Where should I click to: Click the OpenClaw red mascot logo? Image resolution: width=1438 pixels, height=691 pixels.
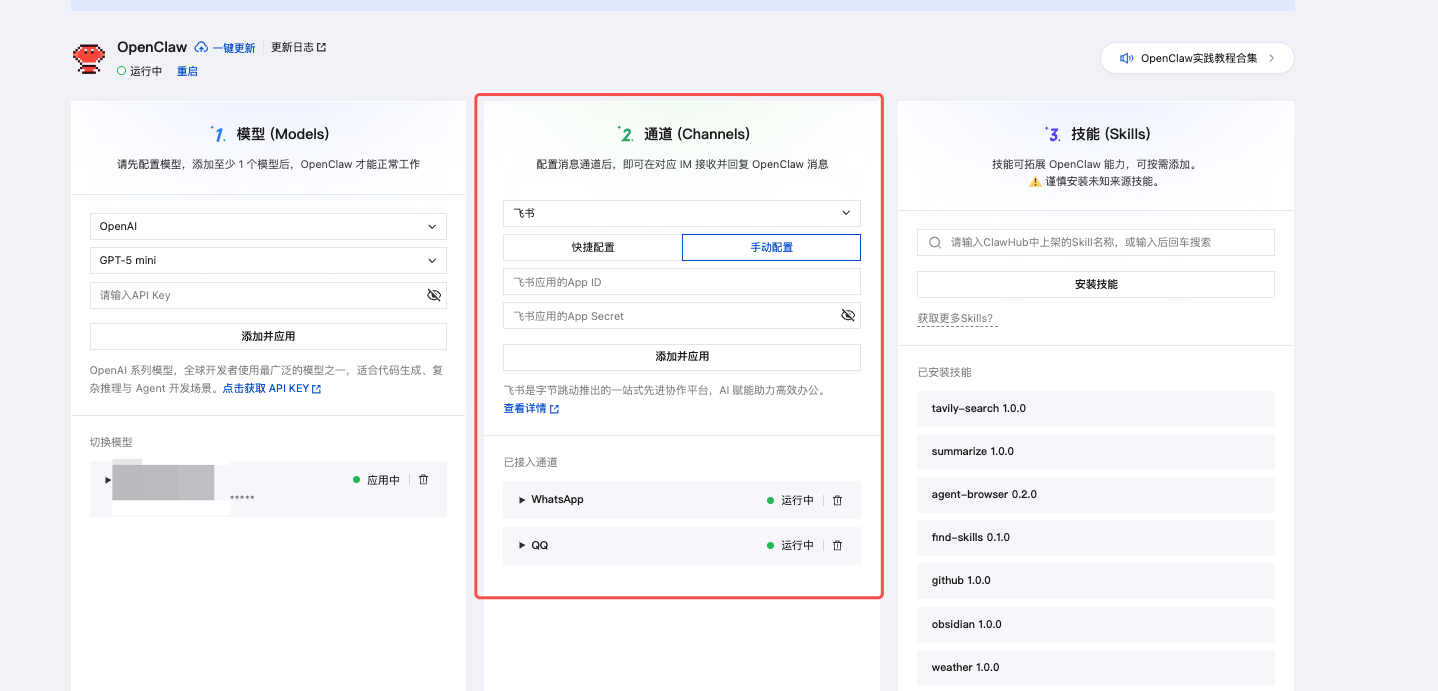pyautogui.click(x=90, y=59)
